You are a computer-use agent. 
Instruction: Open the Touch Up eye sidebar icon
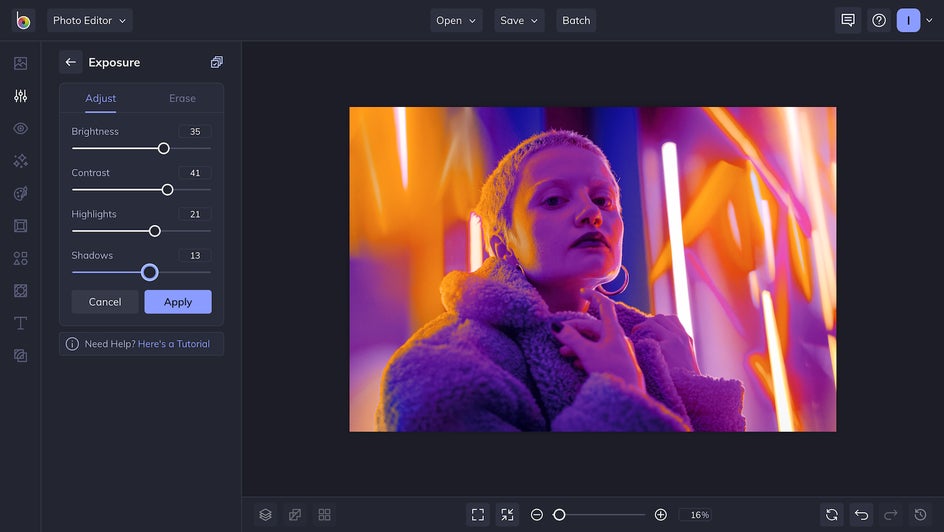20,128
